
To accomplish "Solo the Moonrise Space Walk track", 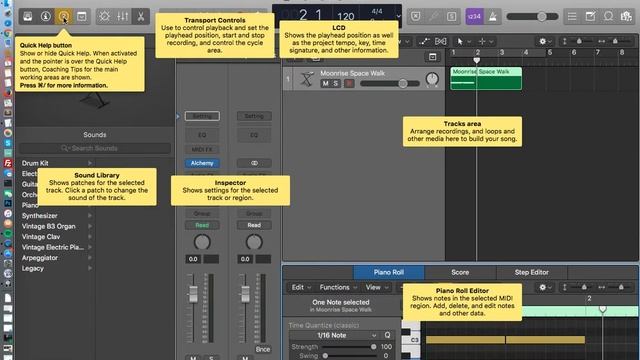I will 335,83.
